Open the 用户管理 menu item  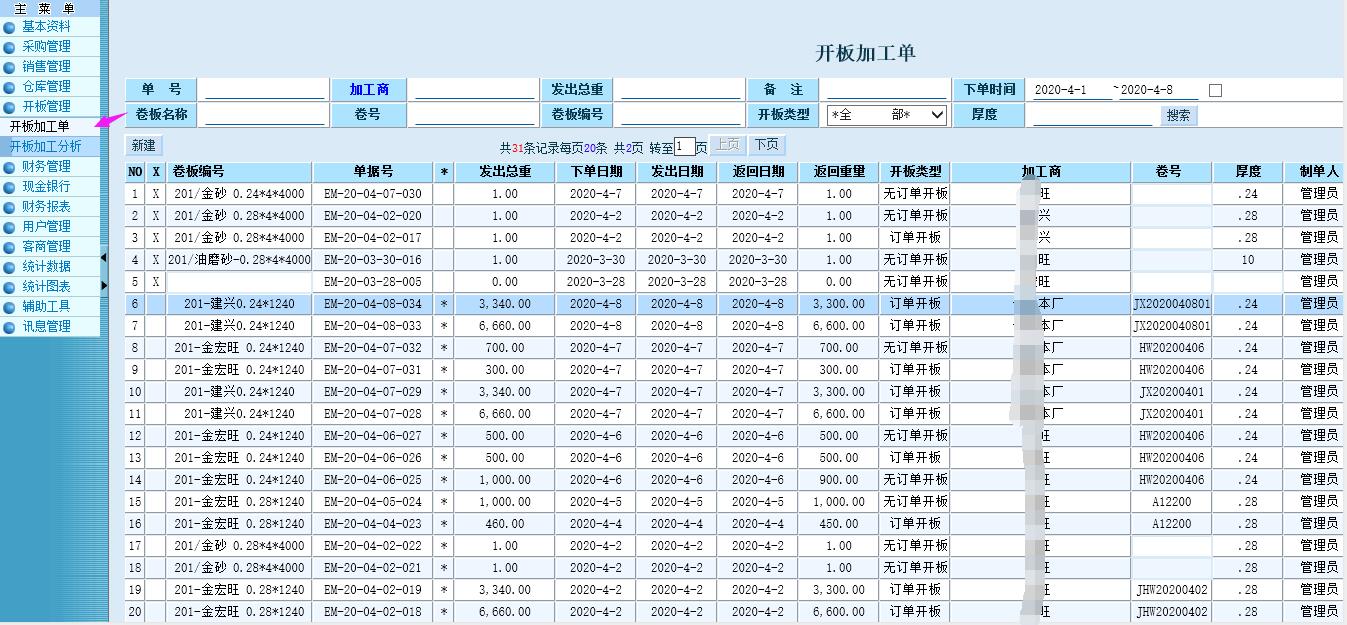[46, 227]
